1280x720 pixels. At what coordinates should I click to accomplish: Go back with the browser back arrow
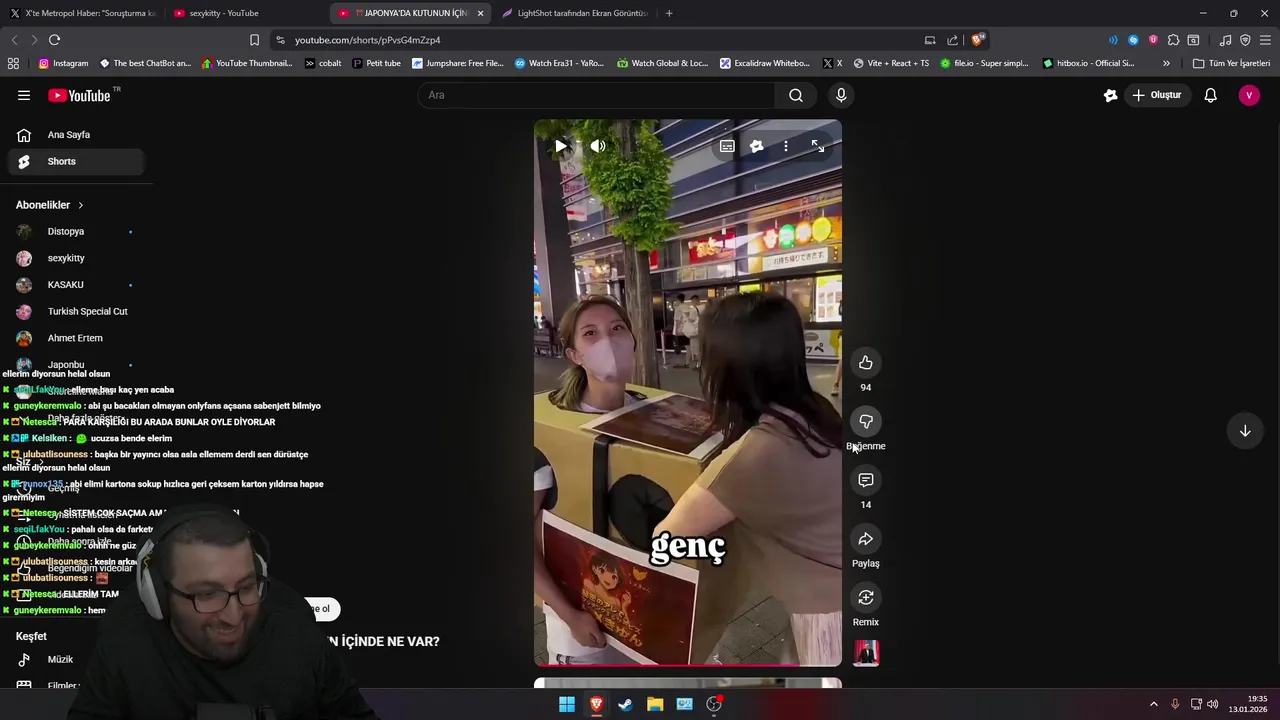14,40
